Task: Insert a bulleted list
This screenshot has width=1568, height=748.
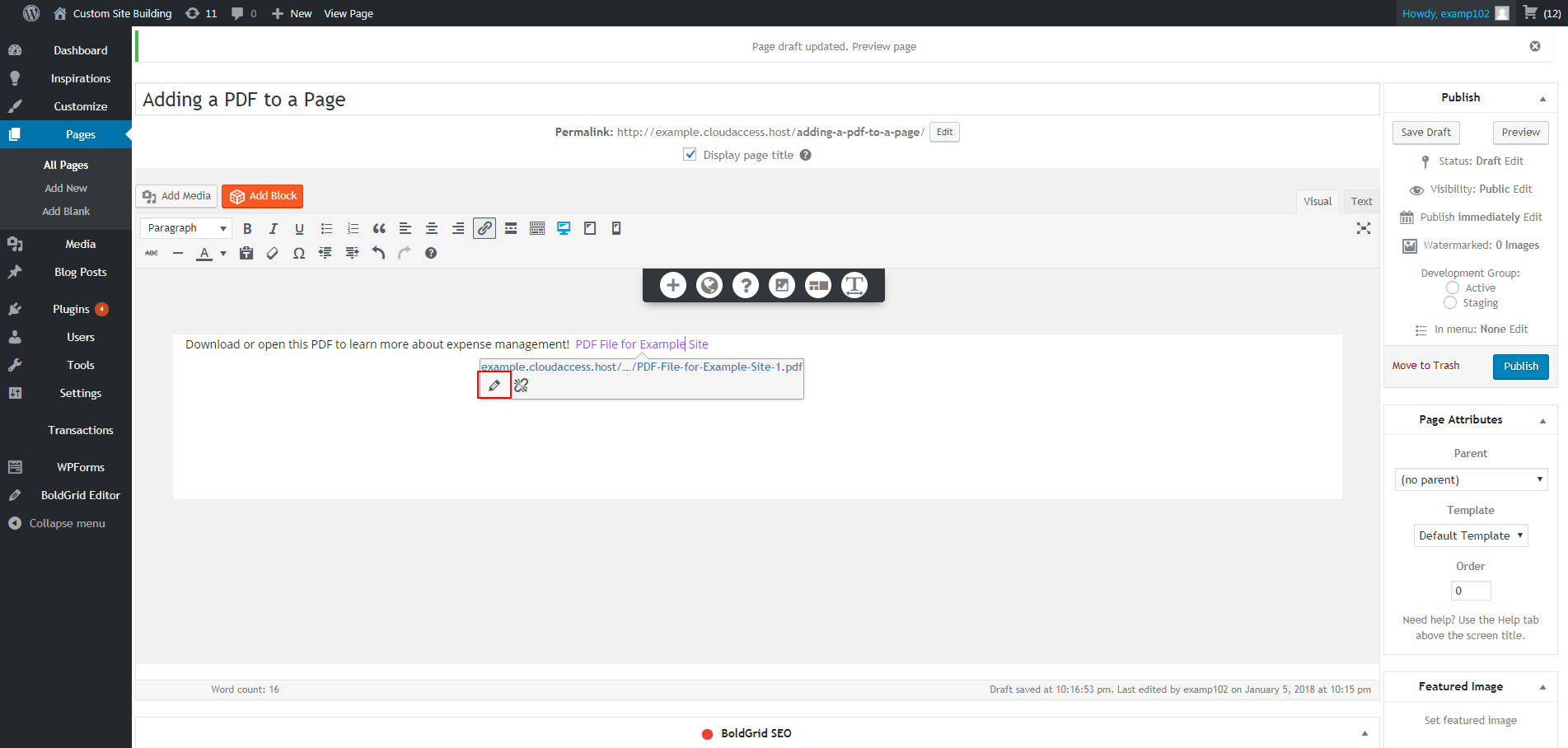Action: 326,228
